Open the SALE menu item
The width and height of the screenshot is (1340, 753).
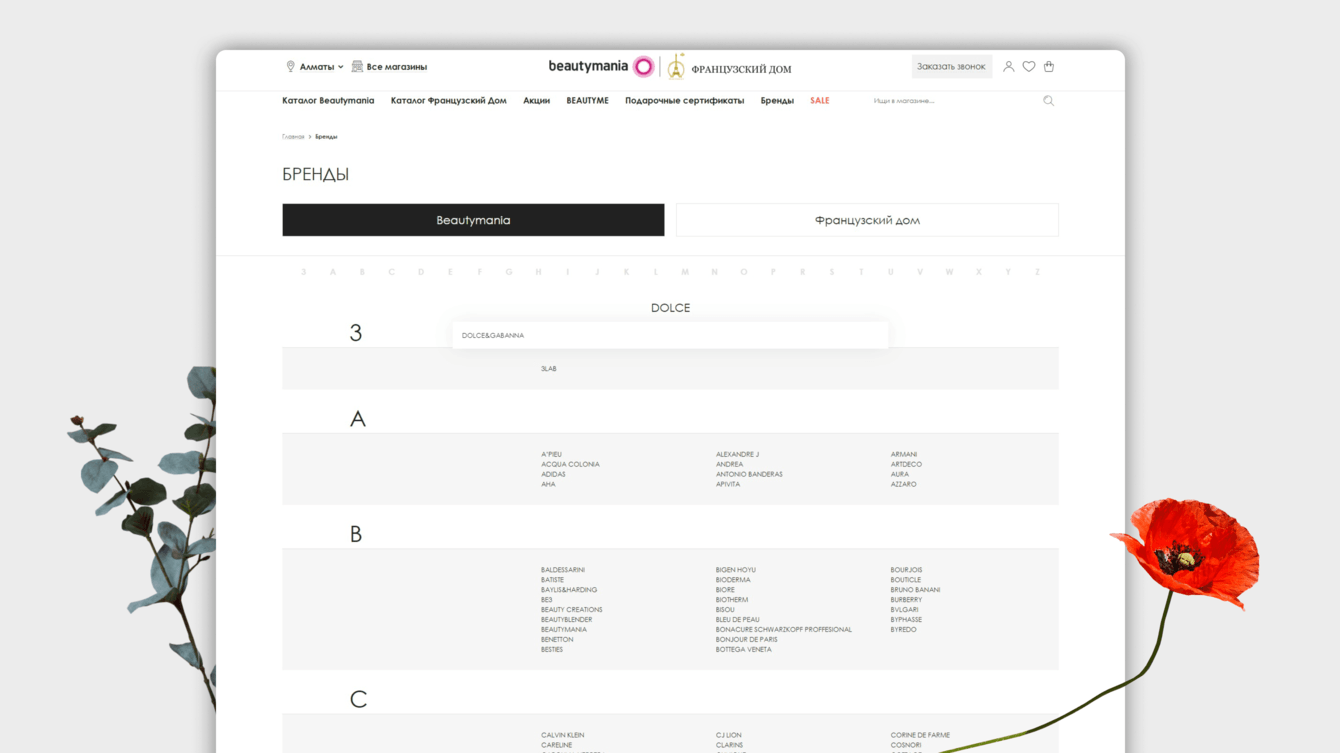pyautogui.click(x=820, y=101)
